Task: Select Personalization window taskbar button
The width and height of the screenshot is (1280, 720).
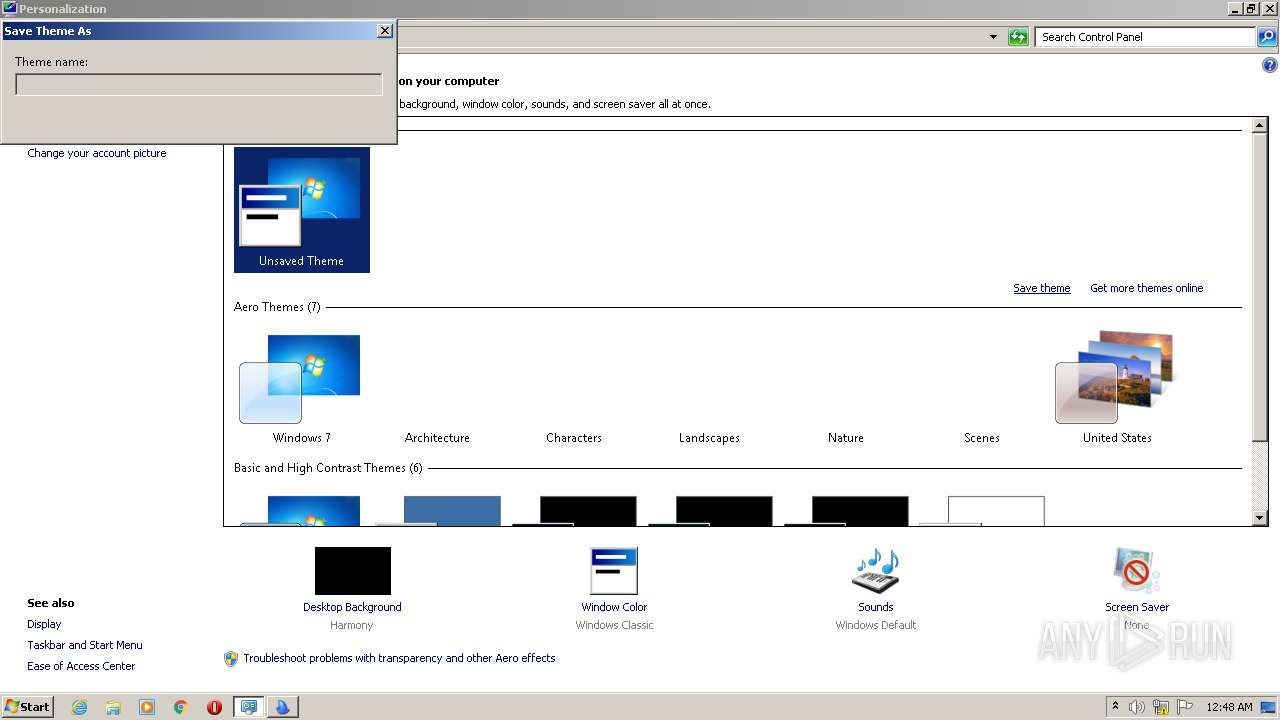Action: 248,707
